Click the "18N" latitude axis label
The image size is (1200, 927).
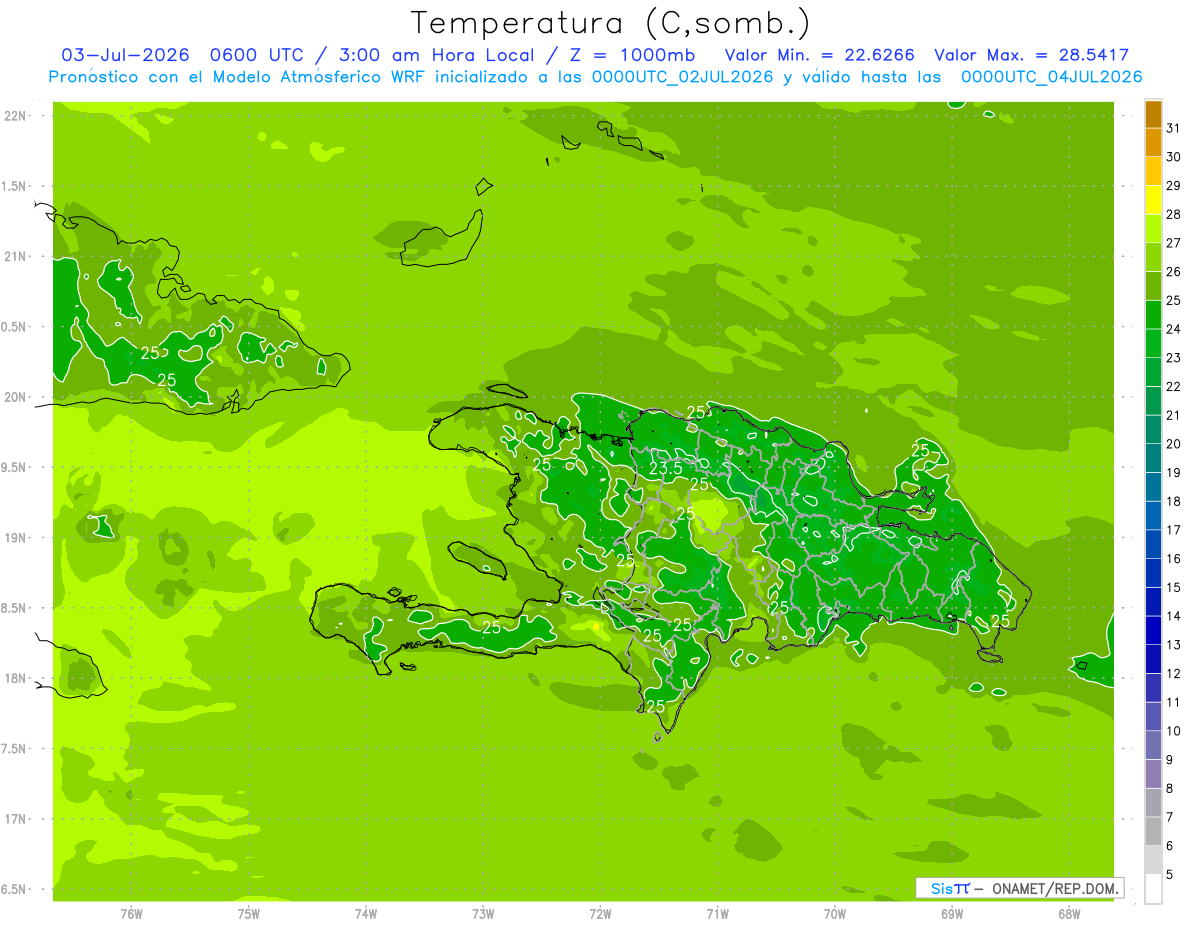click(16, 679)
